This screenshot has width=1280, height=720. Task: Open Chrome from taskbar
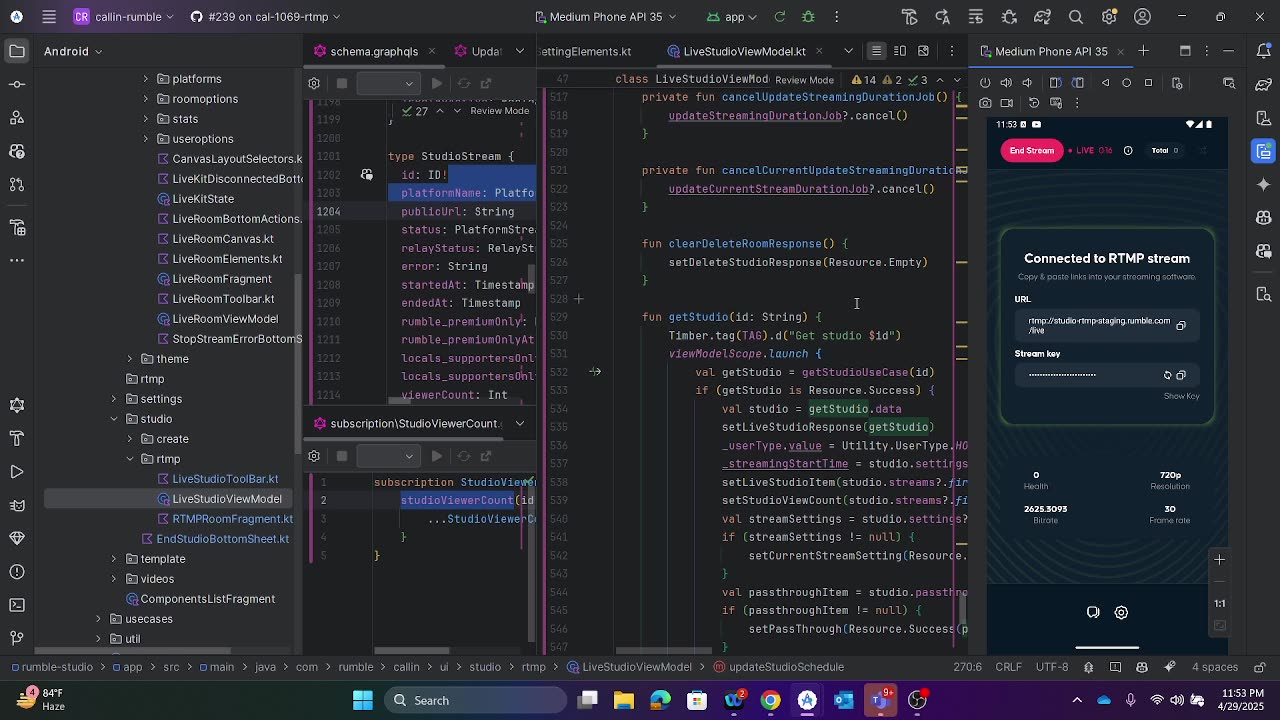(x=770, y=700)
